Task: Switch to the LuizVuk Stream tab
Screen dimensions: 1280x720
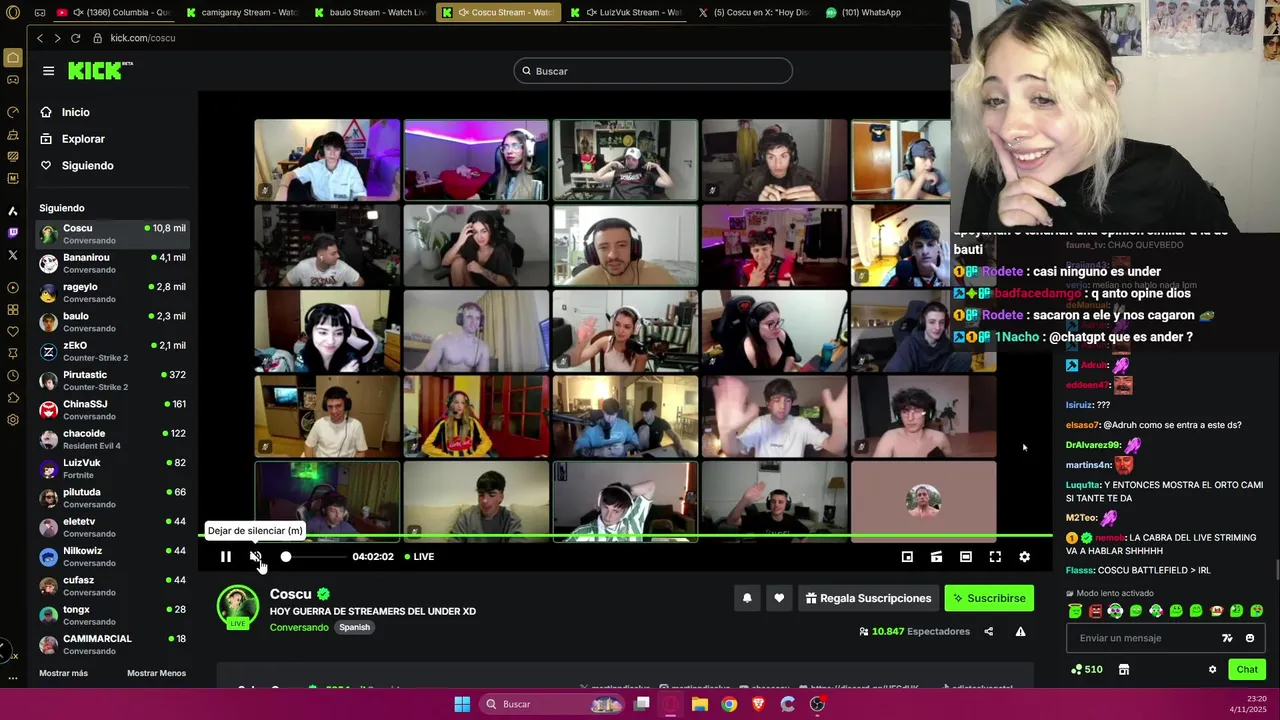Action: coord(627,13)
